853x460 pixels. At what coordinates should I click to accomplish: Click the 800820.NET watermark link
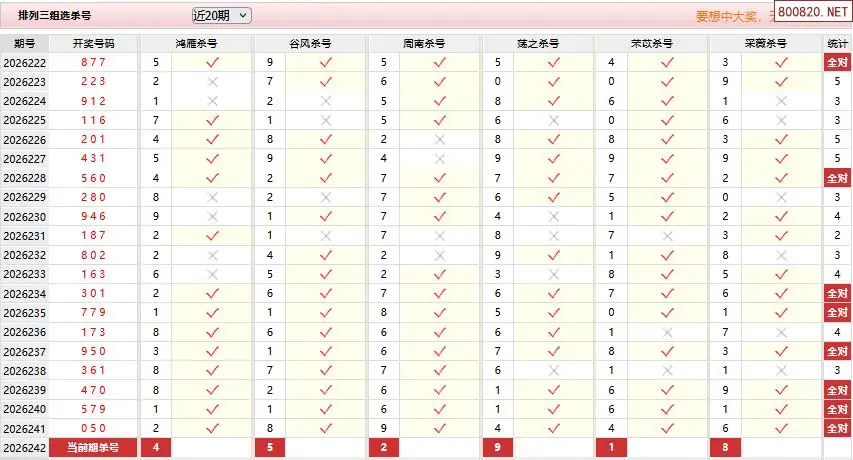point(813,12)
